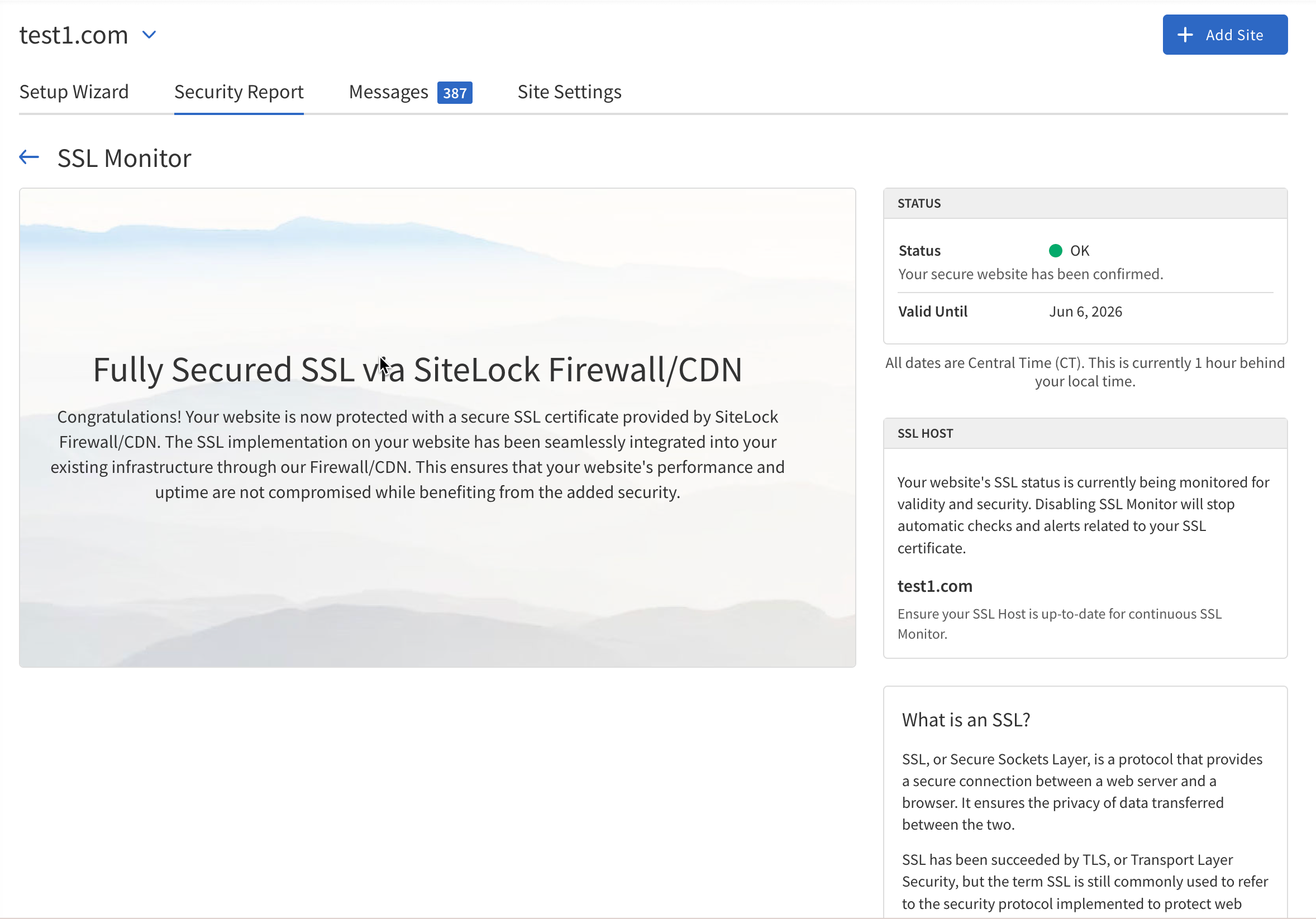
Task: Go to the Site Settings tab
Action: pyautogui.click(x=569, y=92)
